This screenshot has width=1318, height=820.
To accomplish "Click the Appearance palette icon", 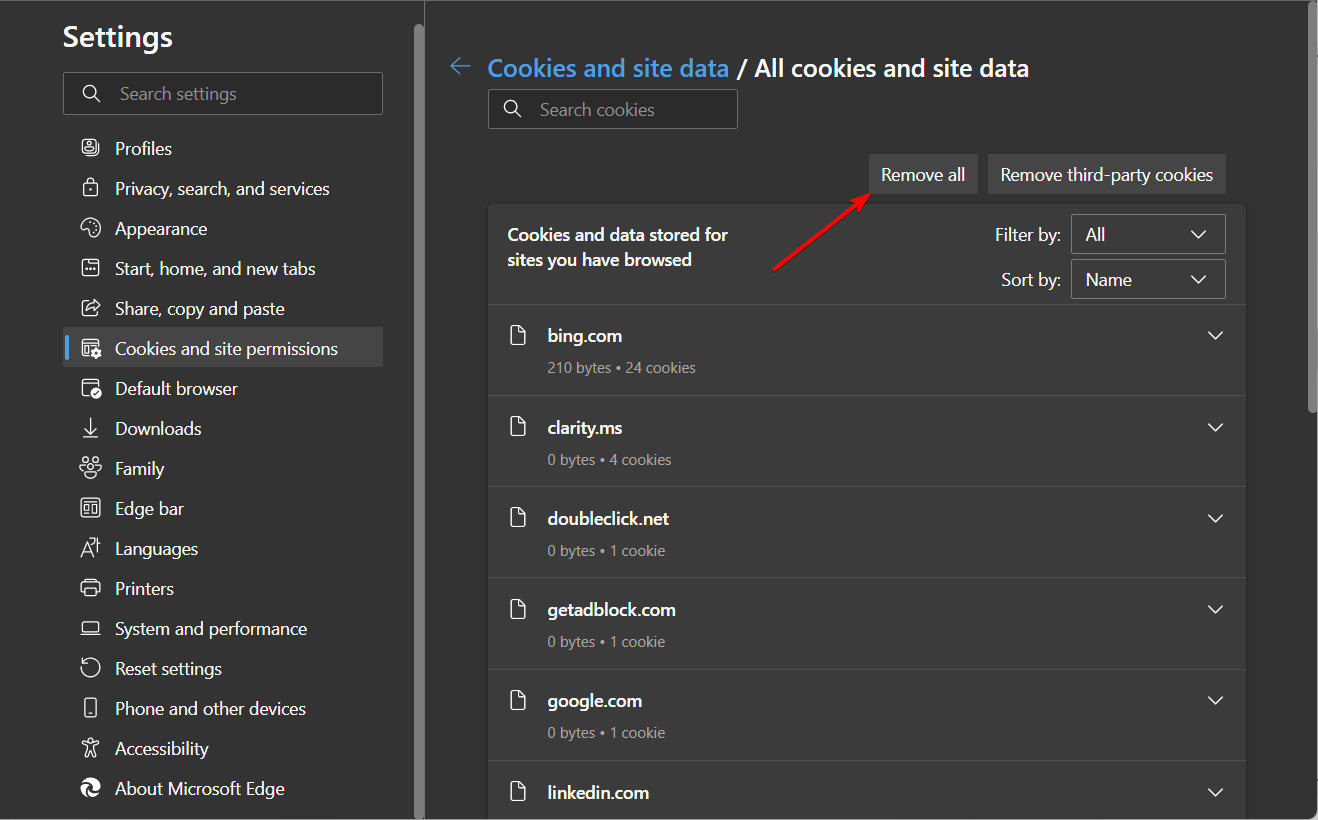I will (91, 228).
